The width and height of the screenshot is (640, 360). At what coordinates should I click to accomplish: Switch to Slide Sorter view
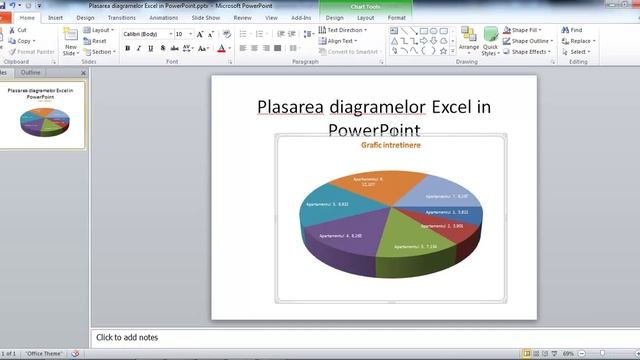(536, 353)
